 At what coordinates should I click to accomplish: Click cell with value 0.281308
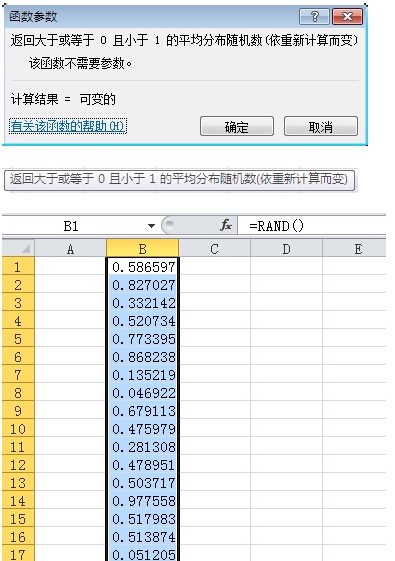142,446
